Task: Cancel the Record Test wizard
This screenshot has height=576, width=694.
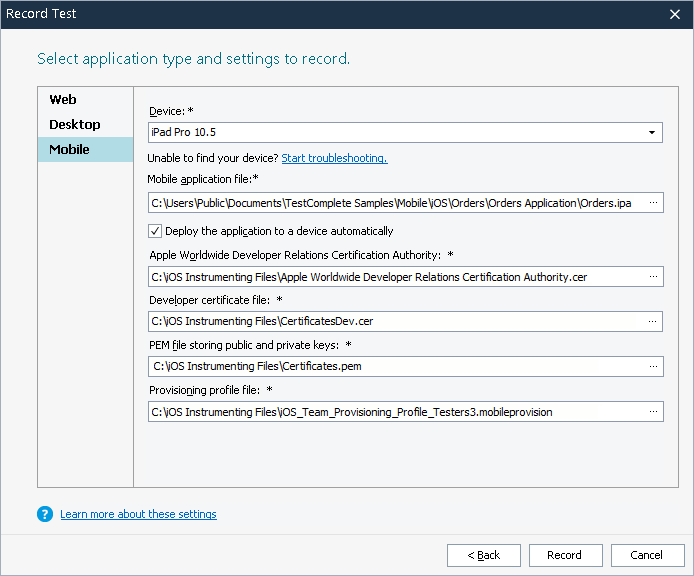Action: click(646, 555)
